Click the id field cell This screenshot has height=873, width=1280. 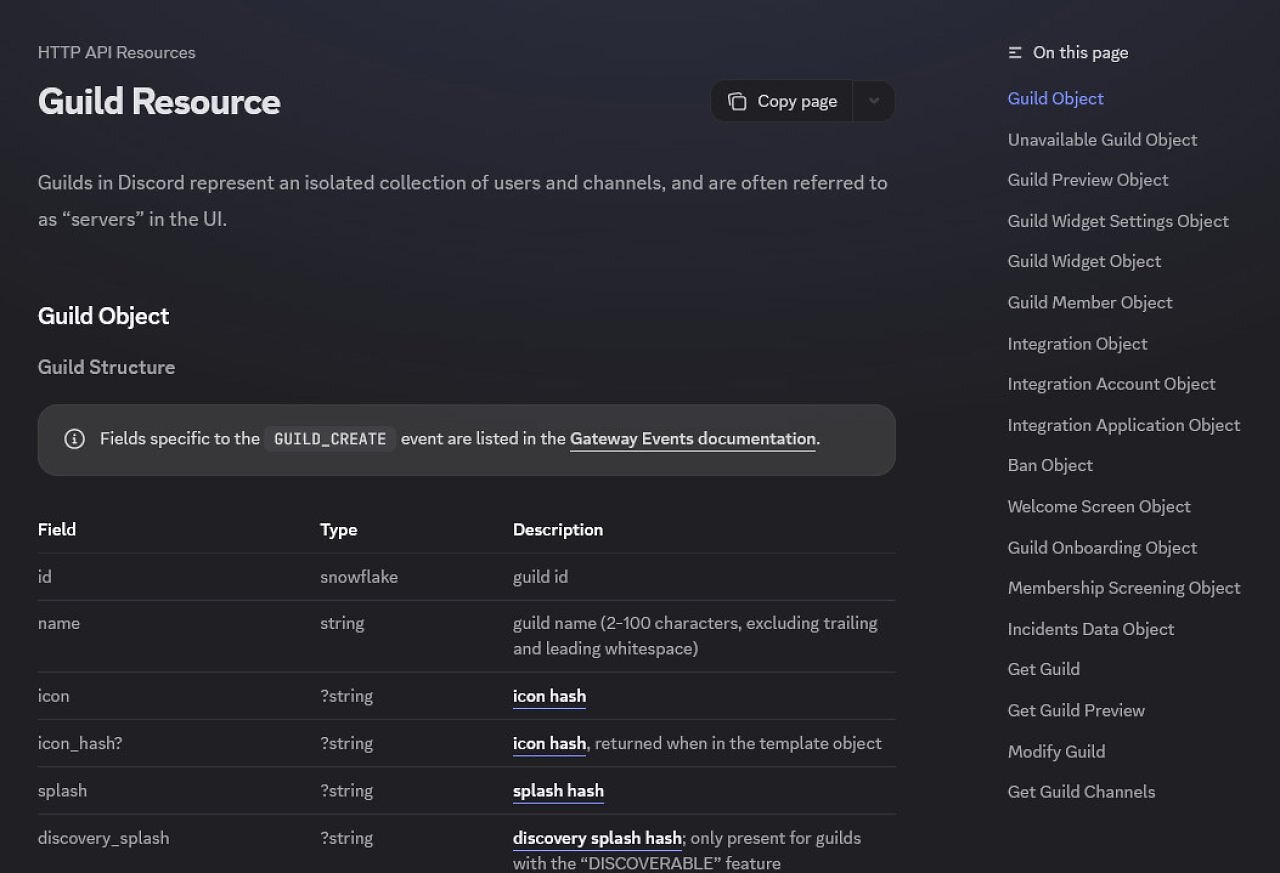[x=45, y=576]
